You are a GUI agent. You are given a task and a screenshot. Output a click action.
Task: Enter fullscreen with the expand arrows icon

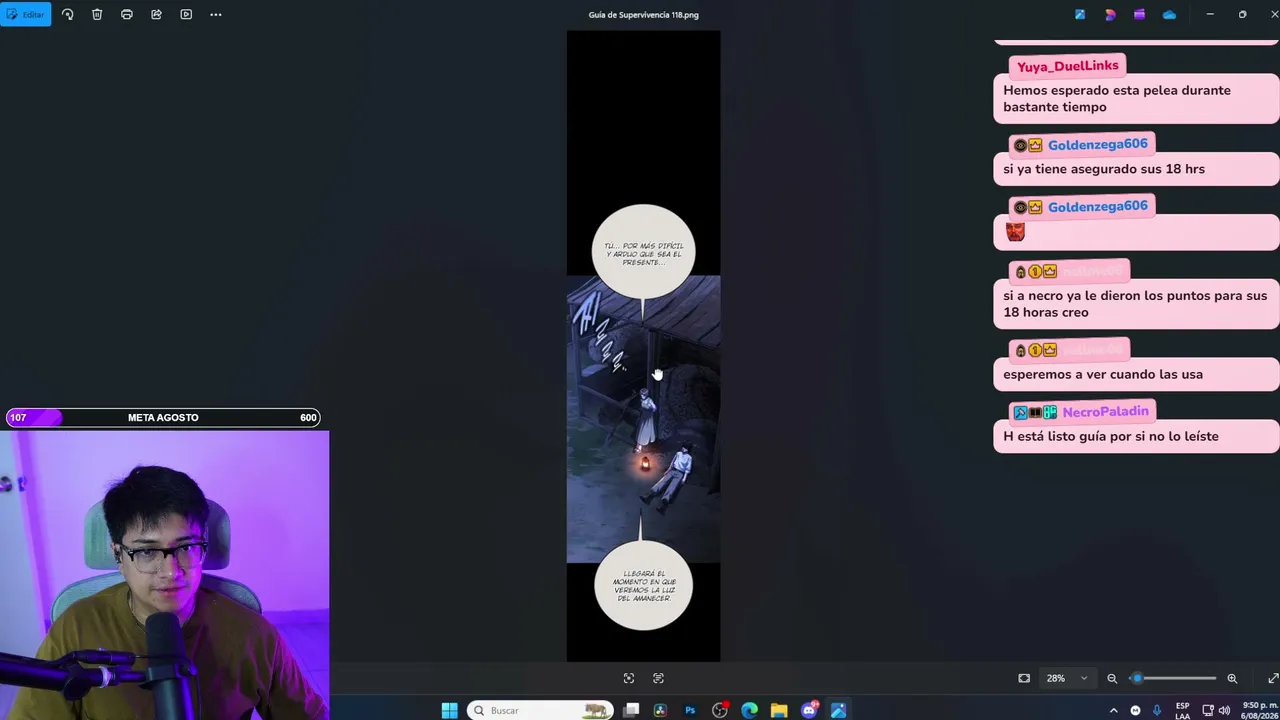click(1272, 678)
